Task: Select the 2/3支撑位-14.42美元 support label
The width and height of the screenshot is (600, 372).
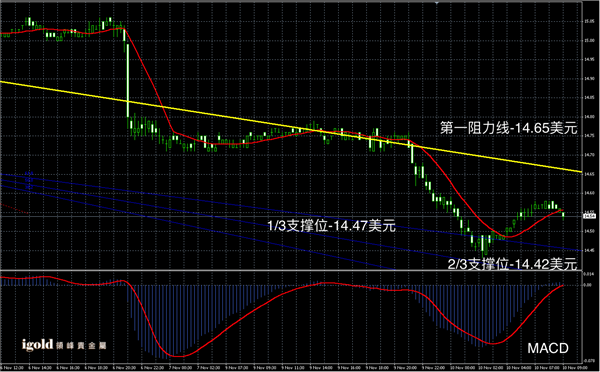Action: point(512,264)
